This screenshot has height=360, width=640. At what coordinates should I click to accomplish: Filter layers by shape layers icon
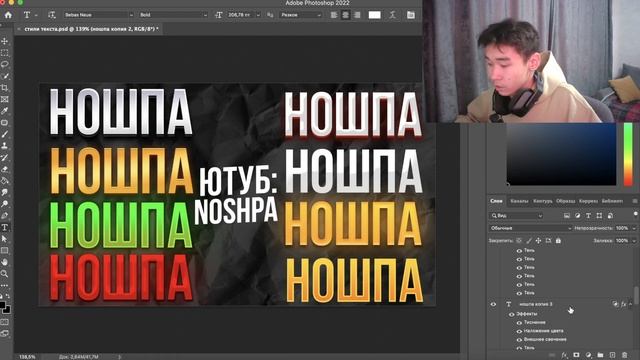point(599,216)
